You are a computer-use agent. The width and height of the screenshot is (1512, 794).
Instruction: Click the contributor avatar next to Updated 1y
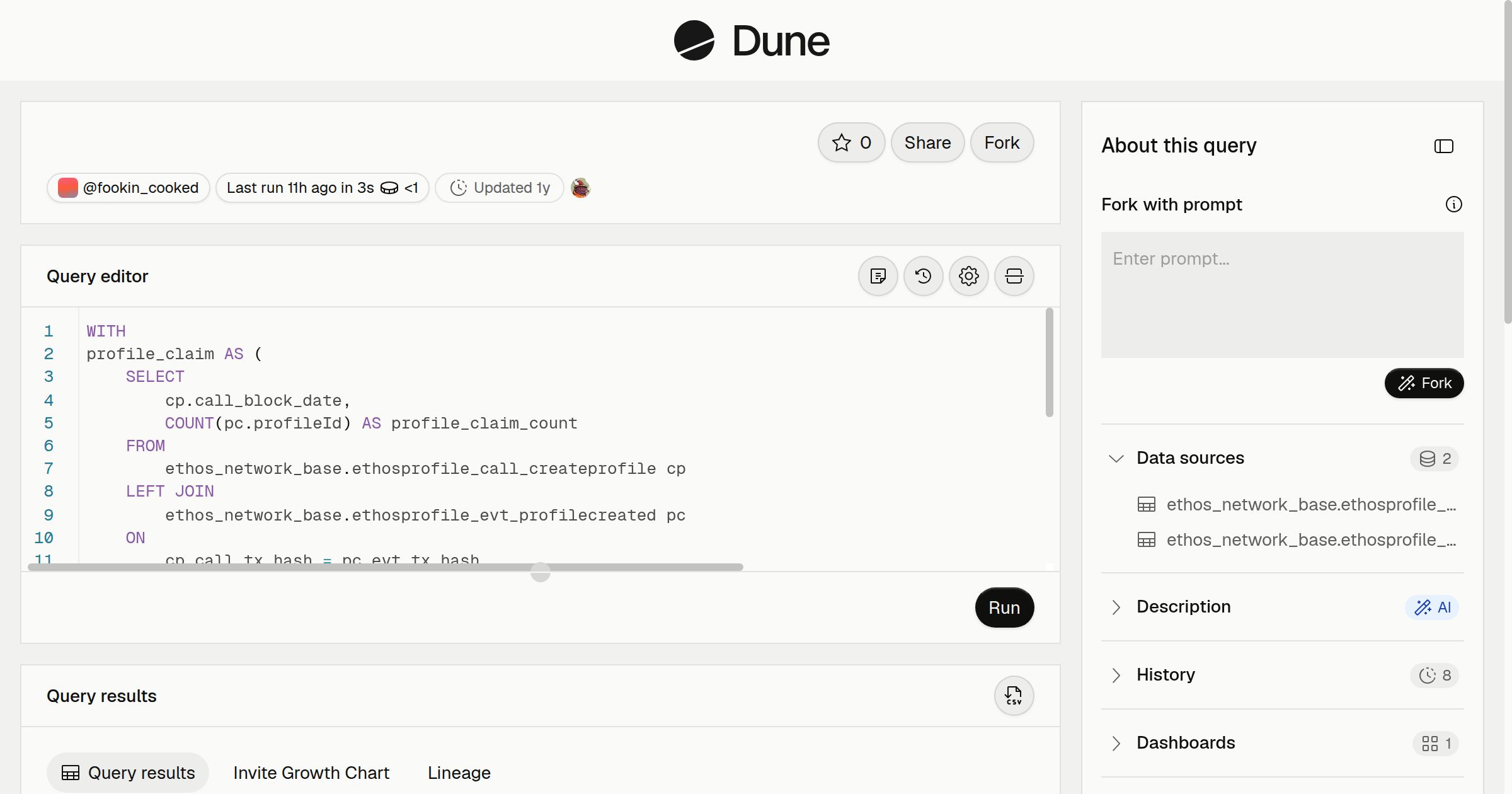coord(580,188)
